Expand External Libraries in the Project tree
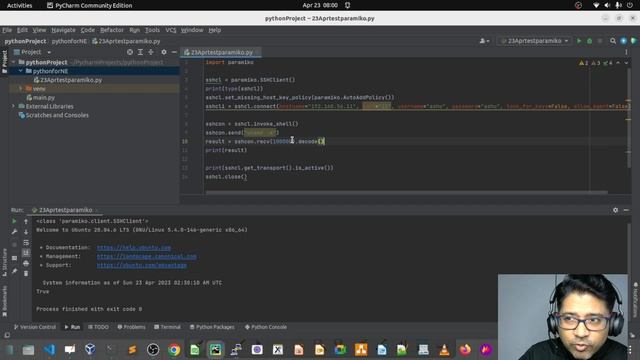Screen dimensions: 640x360 [13, 106]
